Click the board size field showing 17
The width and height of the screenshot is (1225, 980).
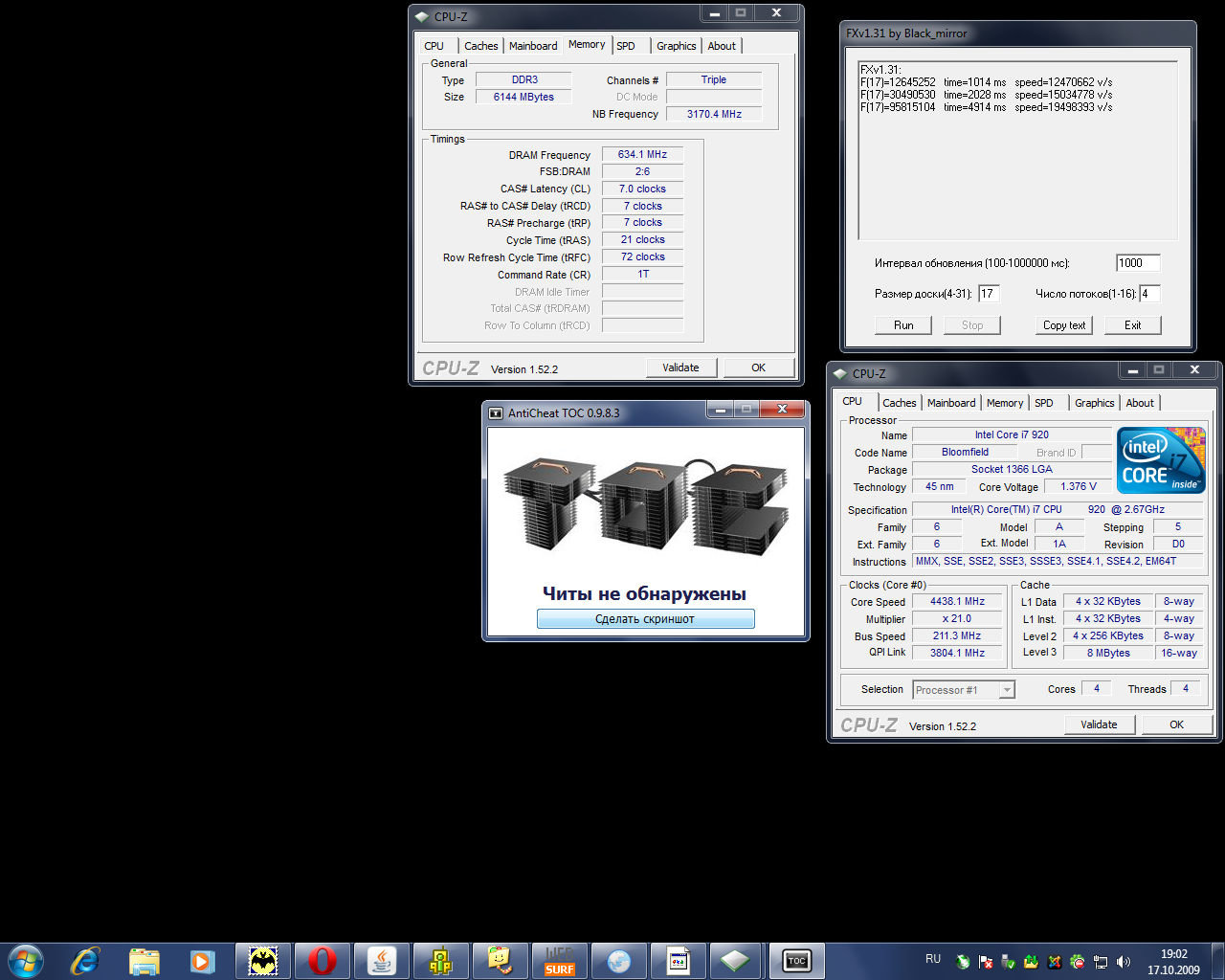[989, 294]
